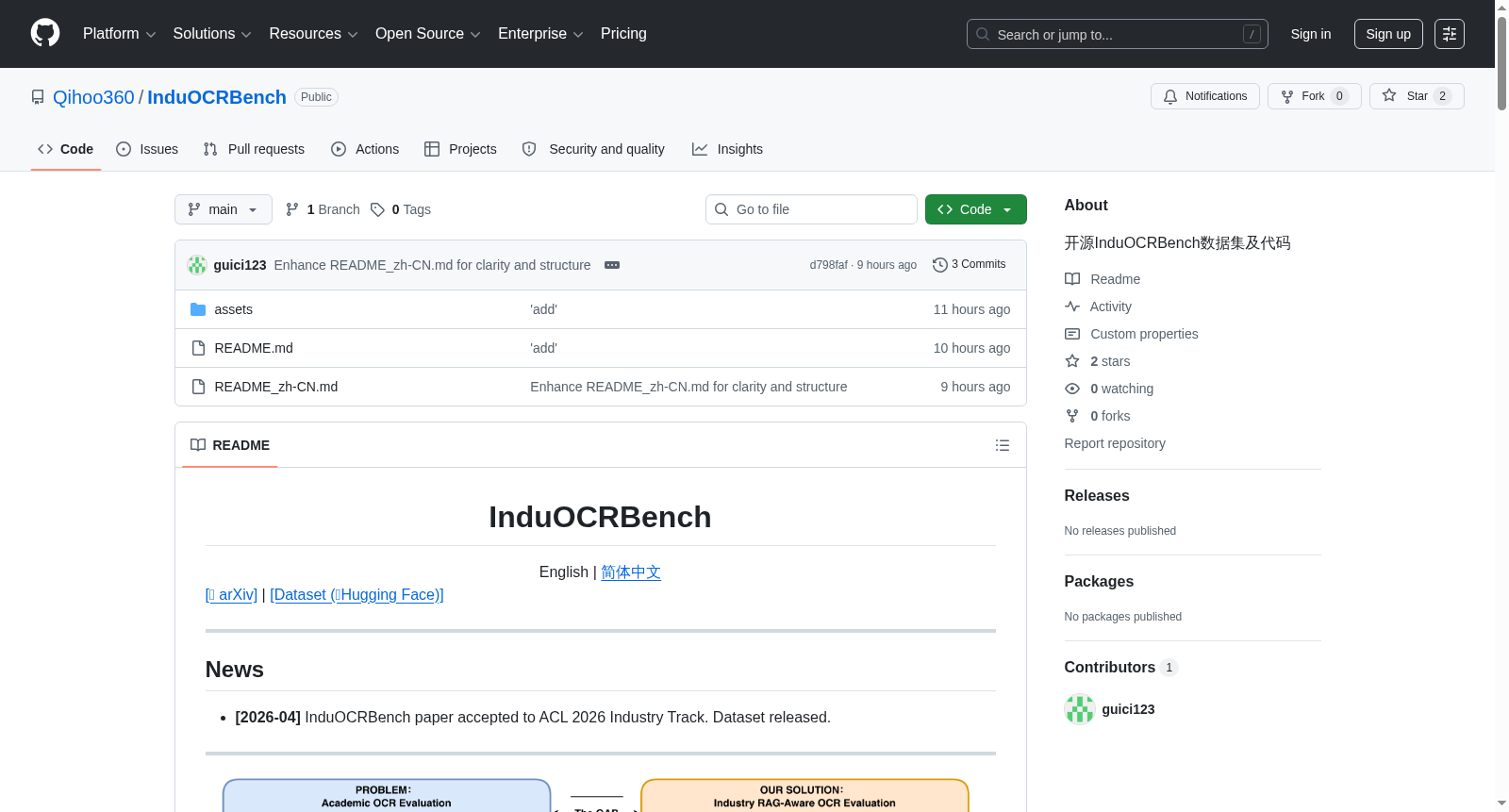Click the Custom properties note icon

click(1072, 334)
